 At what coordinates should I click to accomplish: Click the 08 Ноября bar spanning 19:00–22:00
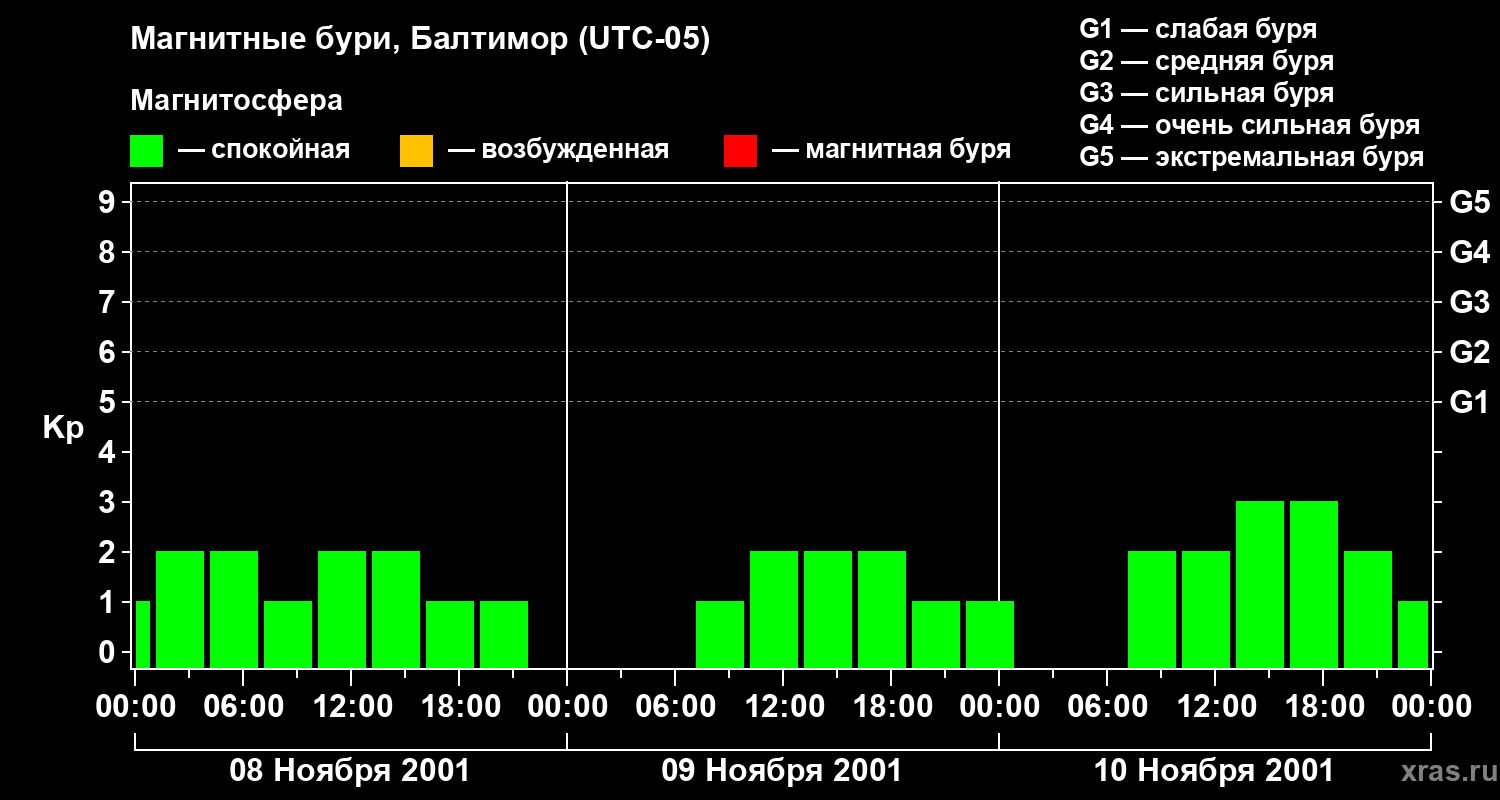504,634
